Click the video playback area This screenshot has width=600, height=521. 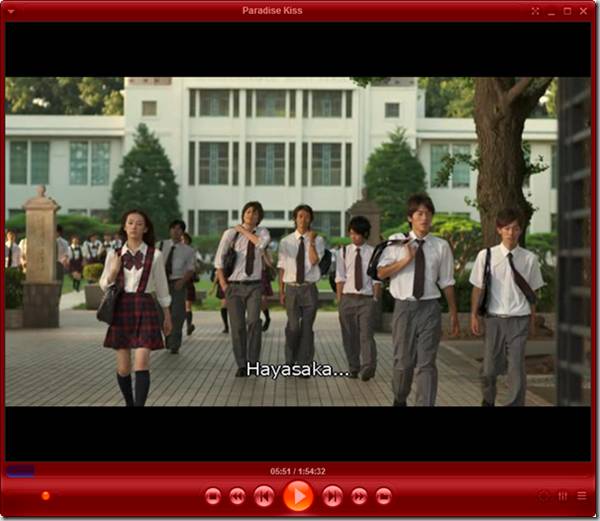coord(298,241)
